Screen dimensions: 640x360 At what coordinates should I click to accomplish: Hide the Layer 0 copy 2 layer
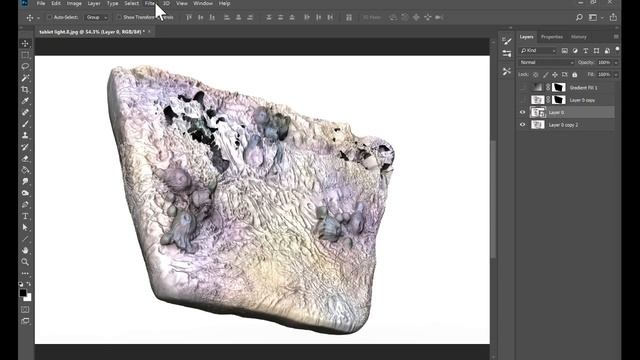tap(522, 125)
